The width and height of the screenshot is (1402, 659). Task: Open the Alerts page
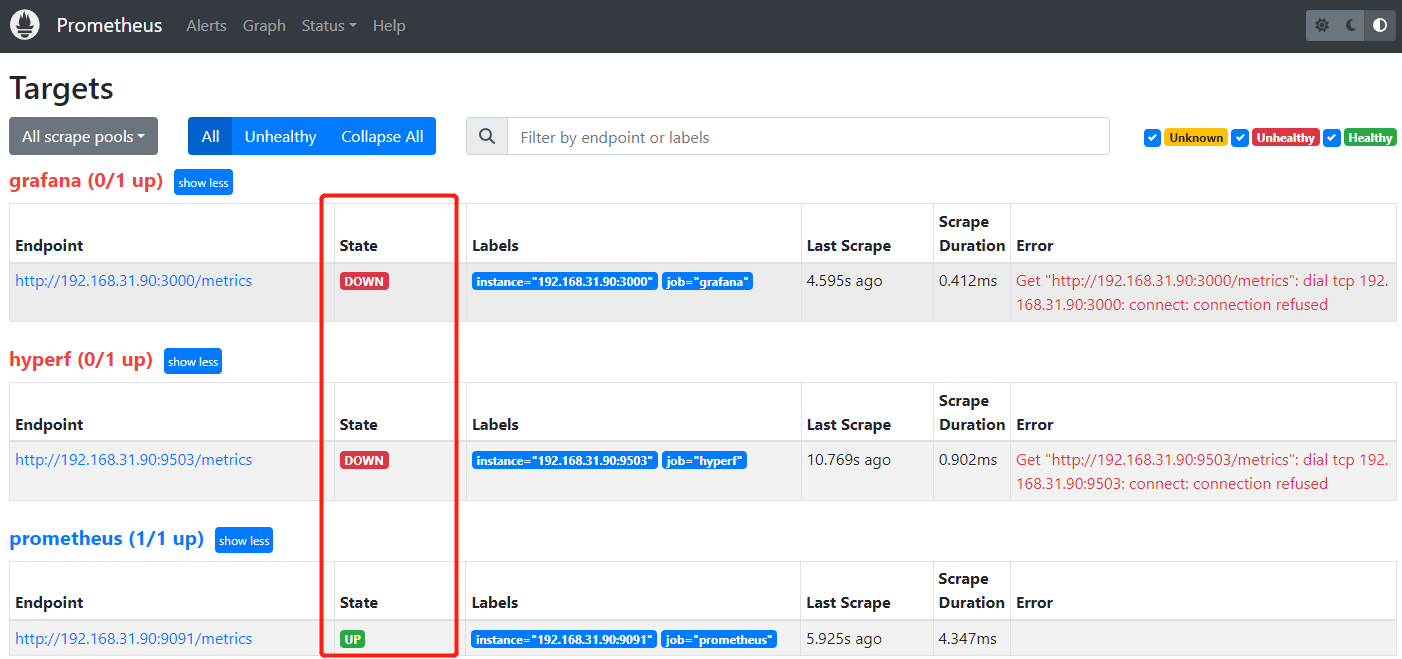206,26
